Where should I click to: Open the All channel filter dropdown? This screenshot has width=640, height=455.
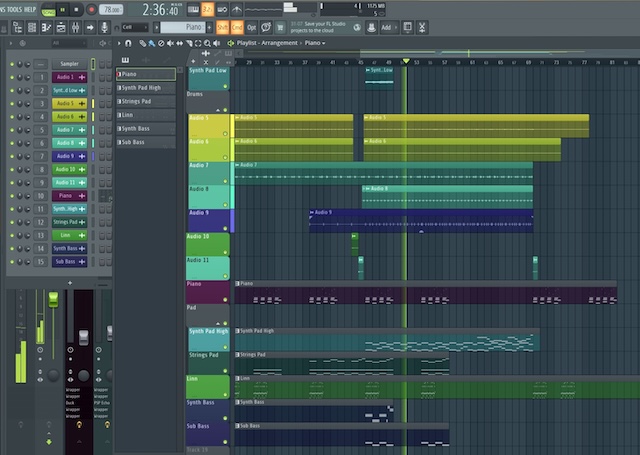point(67,43)
